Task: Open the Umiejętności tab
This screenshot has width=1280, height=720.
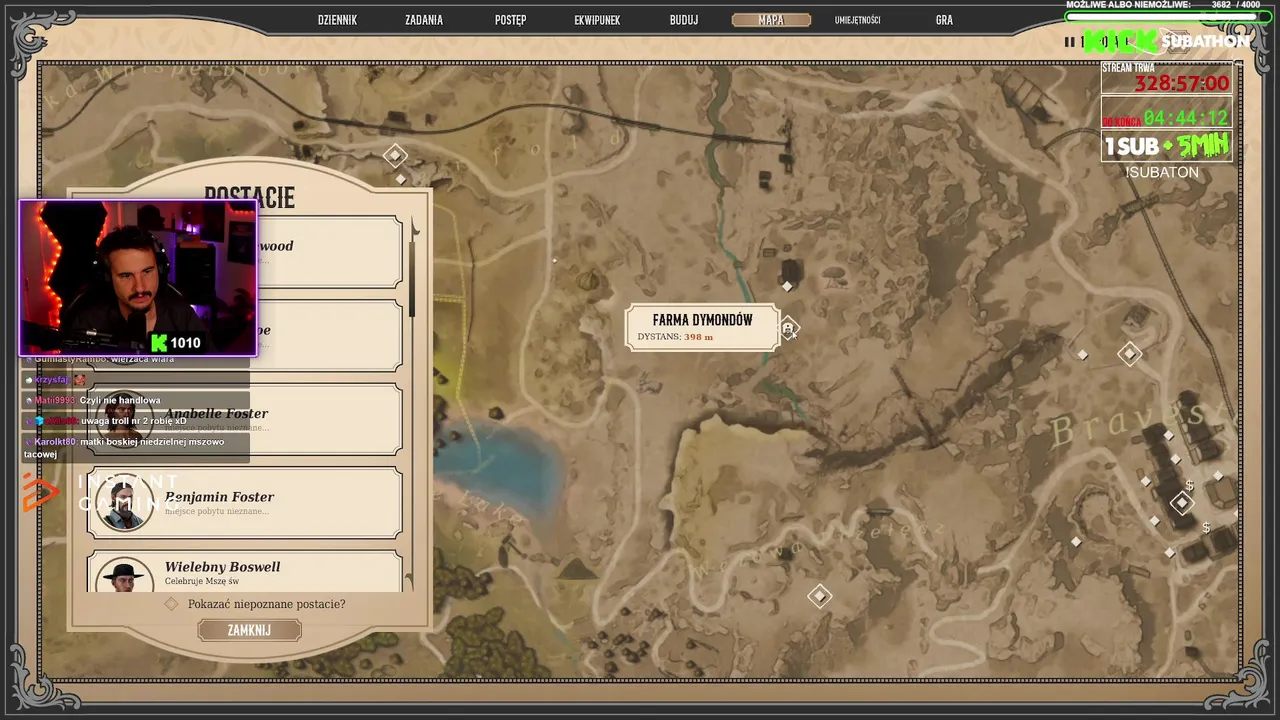Action: 858,20
